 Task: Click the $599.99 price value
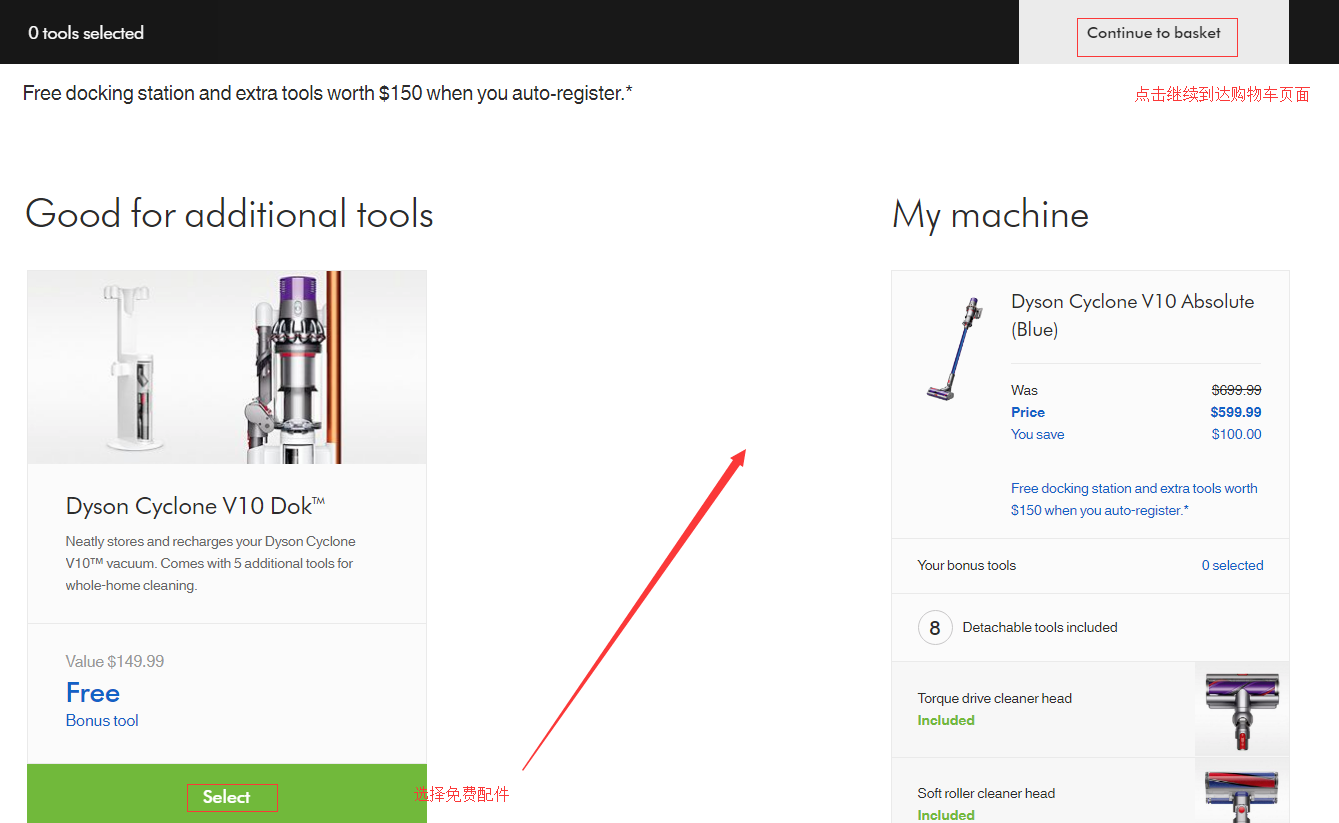(1235, 412)
